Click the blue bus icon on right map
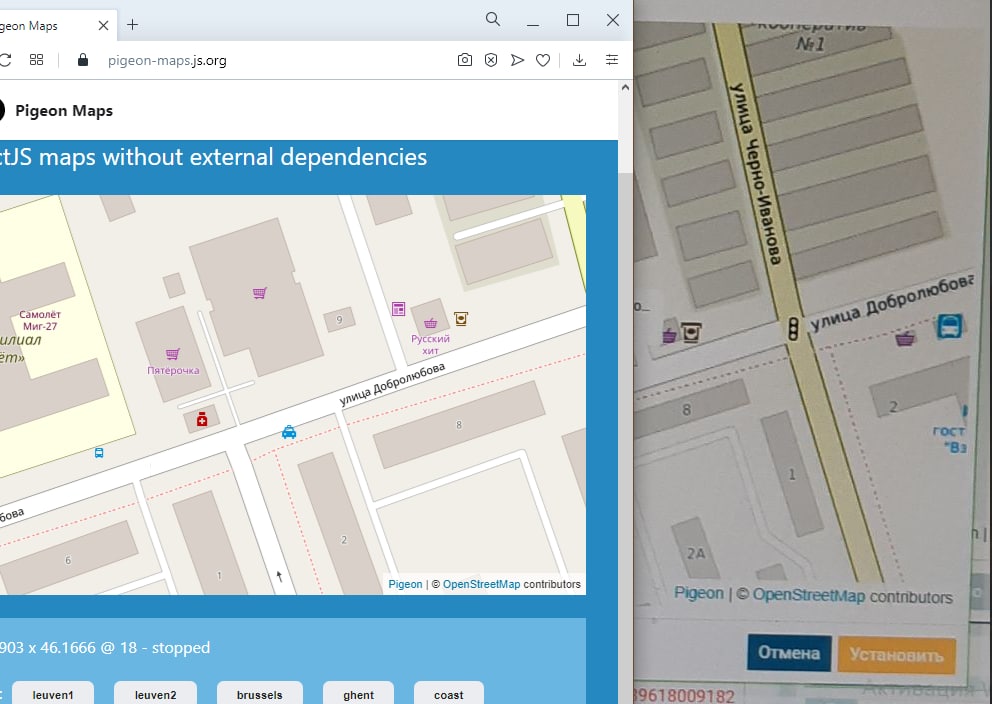This screenshot has width=992, height=704. tap(950, 326)
